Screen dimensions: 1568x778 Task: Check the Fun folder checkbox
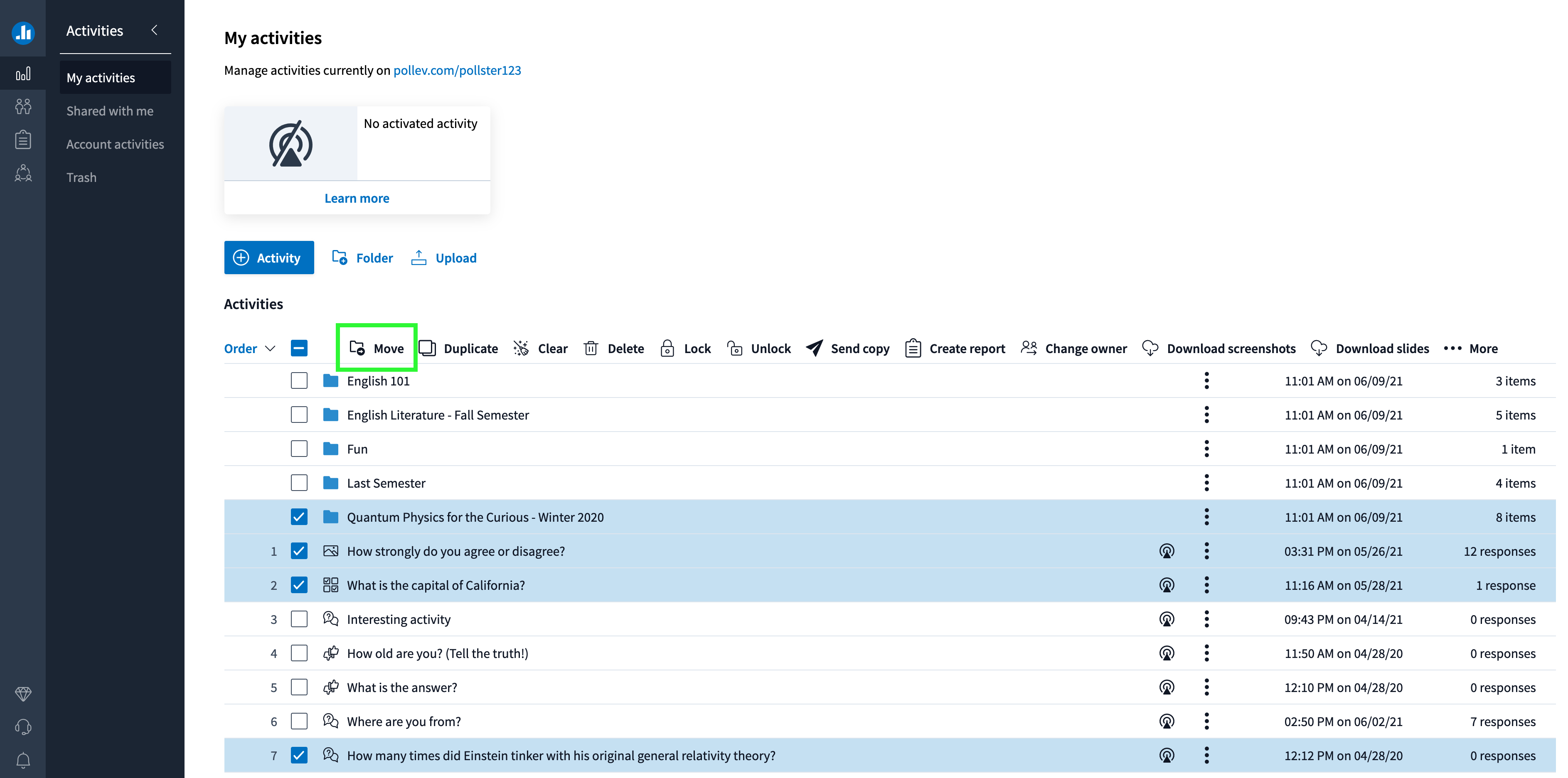click(x=299, y=449)
